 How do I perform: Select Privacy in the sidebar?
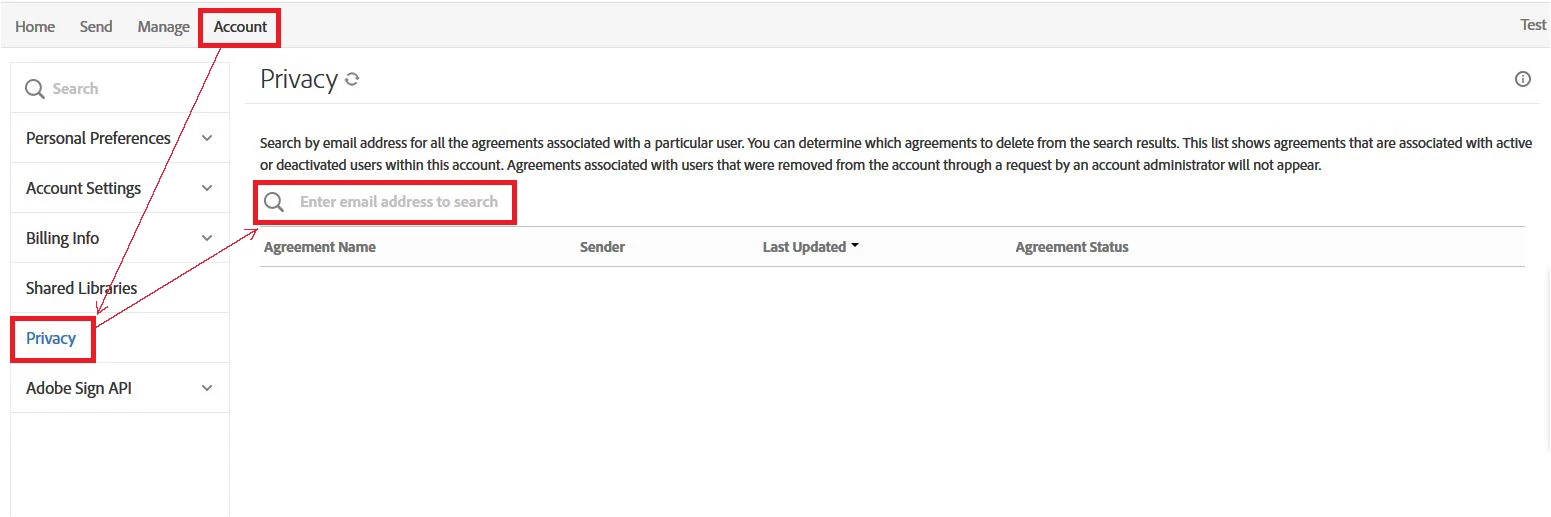[x=51, y=338]
